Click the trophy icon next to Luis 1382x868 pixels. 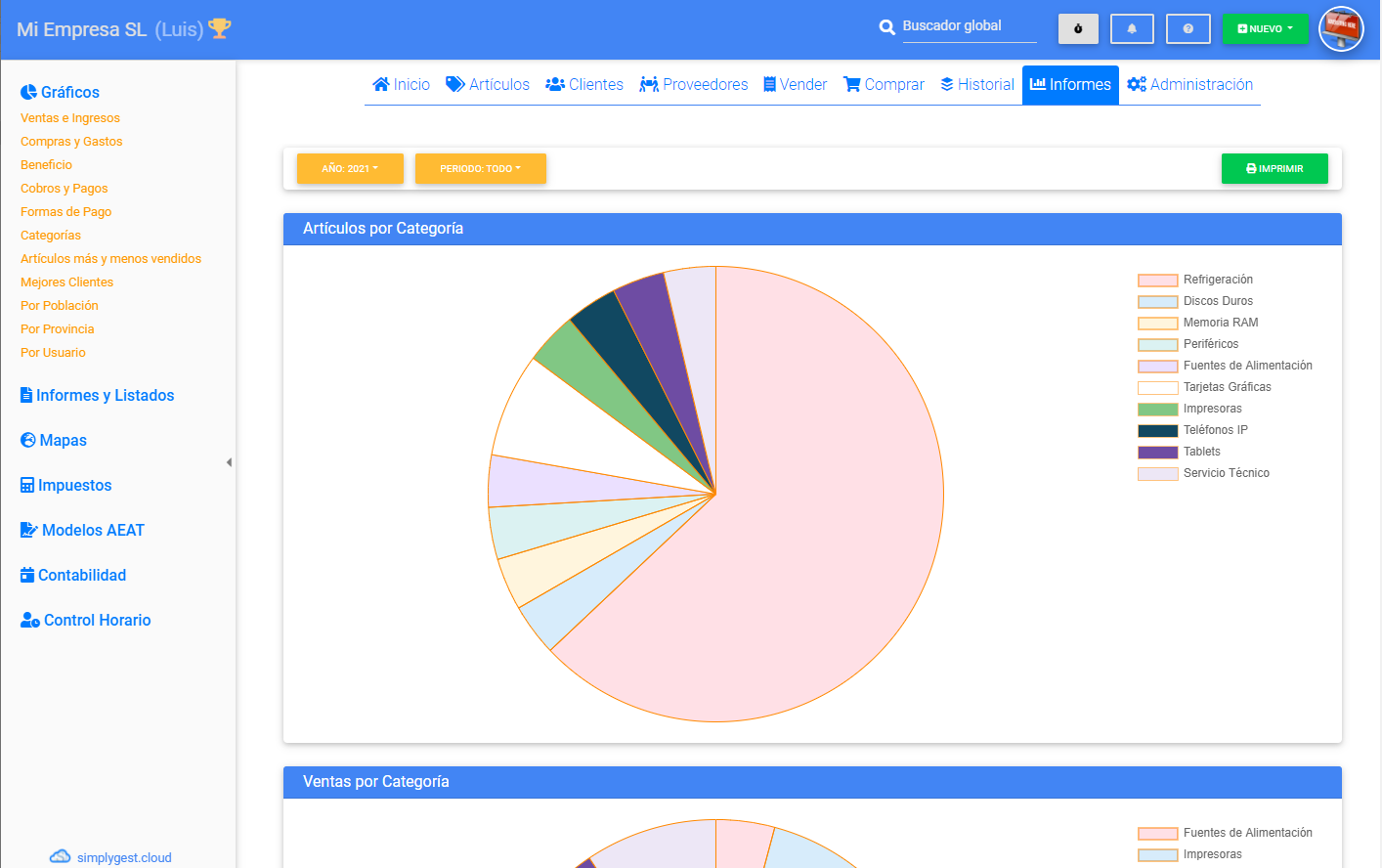click(218, 28)
